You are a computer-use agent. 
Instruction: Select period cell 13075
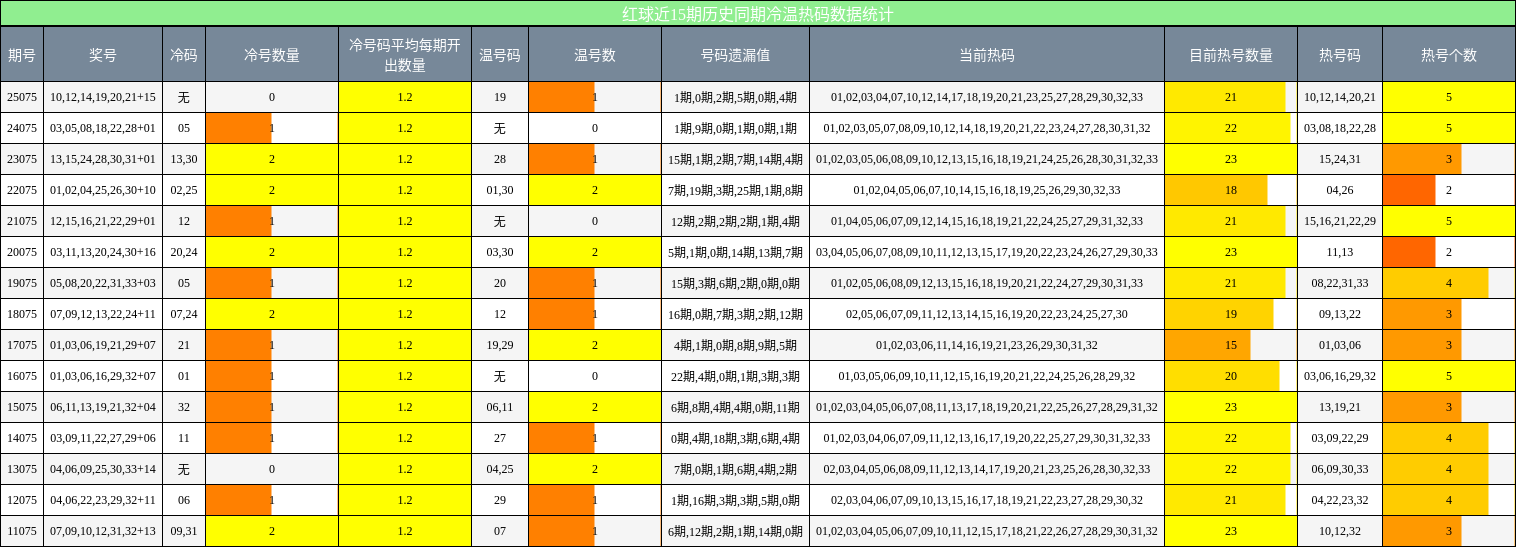22,469
